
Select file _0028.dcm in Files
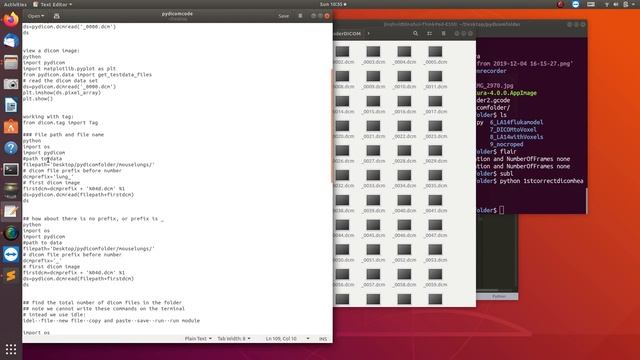tap(404, 154)
